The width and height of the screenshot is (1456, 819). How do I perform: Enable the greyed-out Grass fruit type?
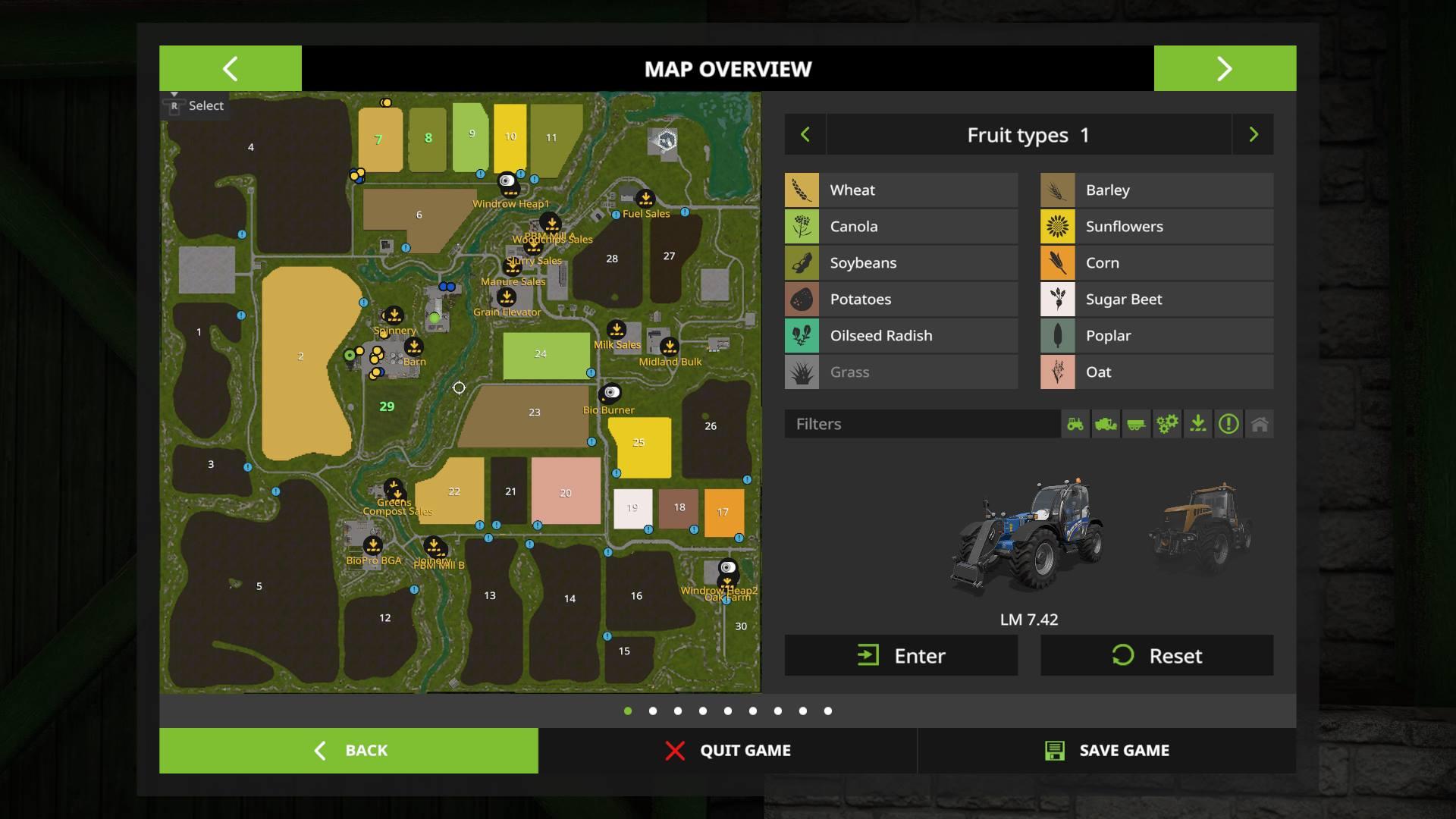point(902,372)
